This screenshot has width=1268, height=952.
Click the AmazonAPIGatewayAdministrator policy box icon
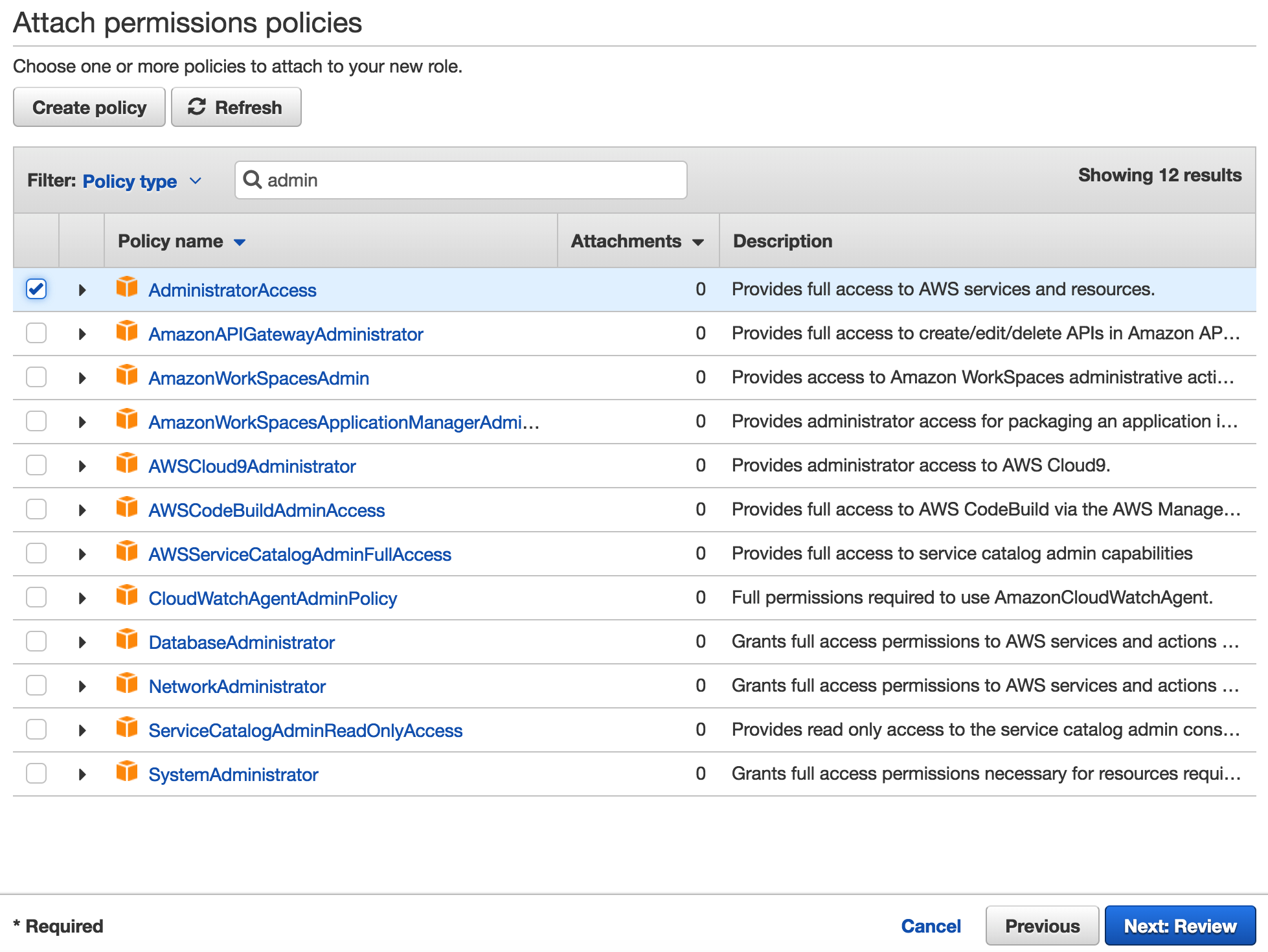click(x=127, y=330)
